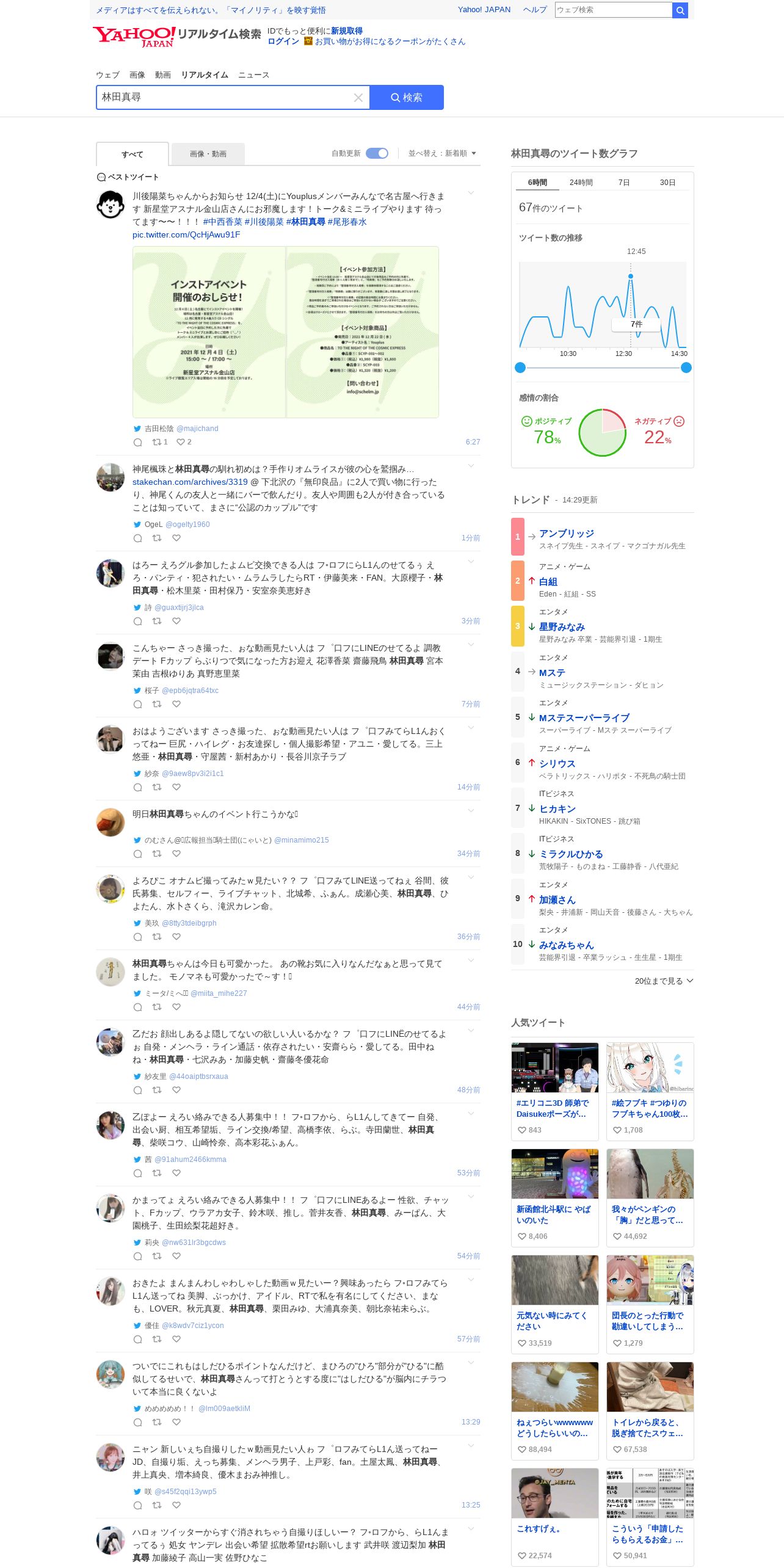784x1568 pixels.
Task: Like the 吉田松陰 @majichand tweet
Action: 180,442
